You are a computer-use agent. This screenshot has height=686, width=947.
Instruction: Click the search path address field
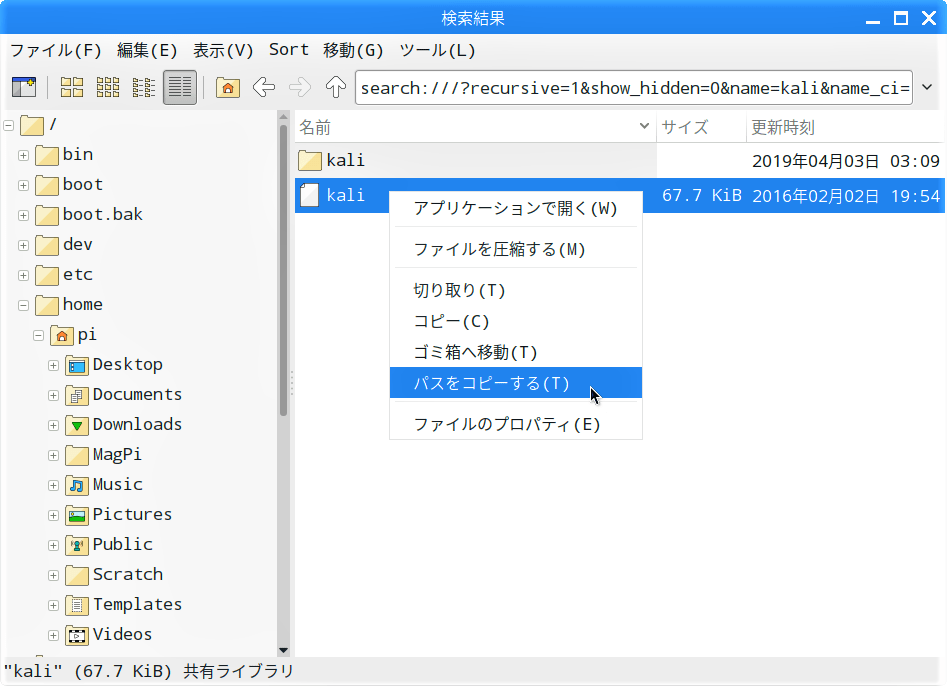pos(634,88)
